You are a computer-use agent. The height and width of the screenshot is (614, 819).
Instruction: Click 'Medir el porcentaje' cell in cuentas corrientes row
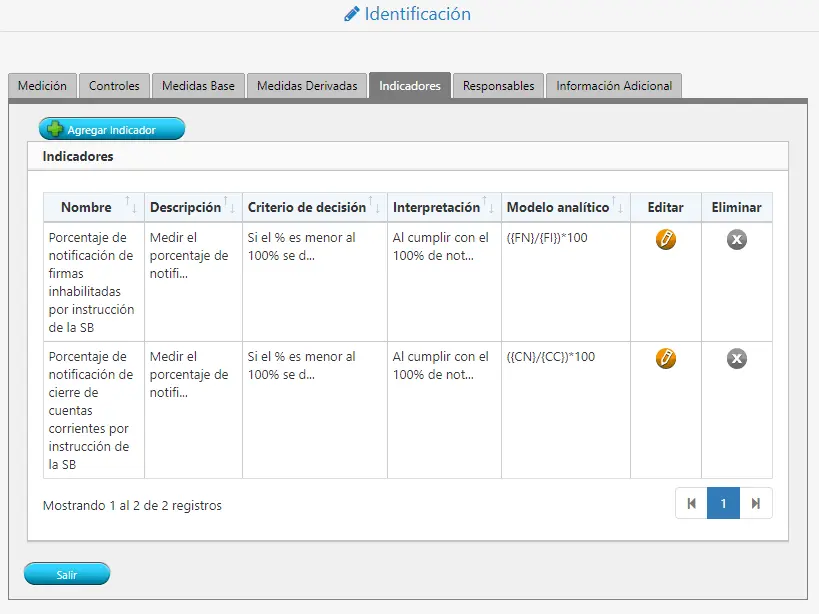193,410
